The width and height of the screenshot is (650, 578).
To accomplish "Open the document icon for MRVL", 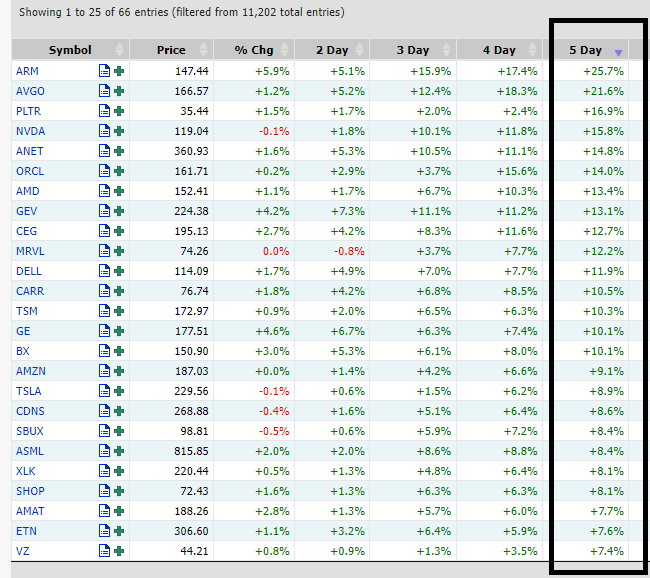I will (x=104, y=251).
